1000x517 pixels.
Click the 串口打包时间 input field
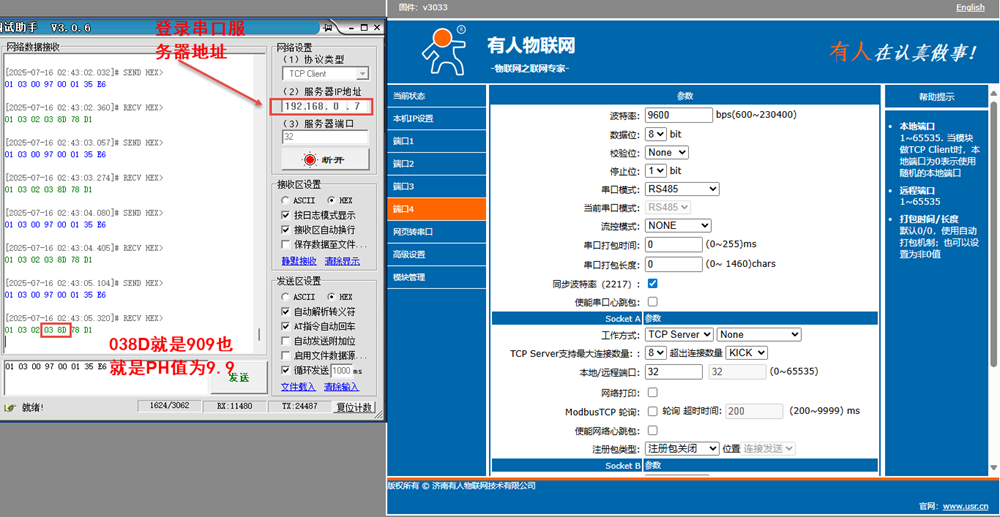click(673, 244)
